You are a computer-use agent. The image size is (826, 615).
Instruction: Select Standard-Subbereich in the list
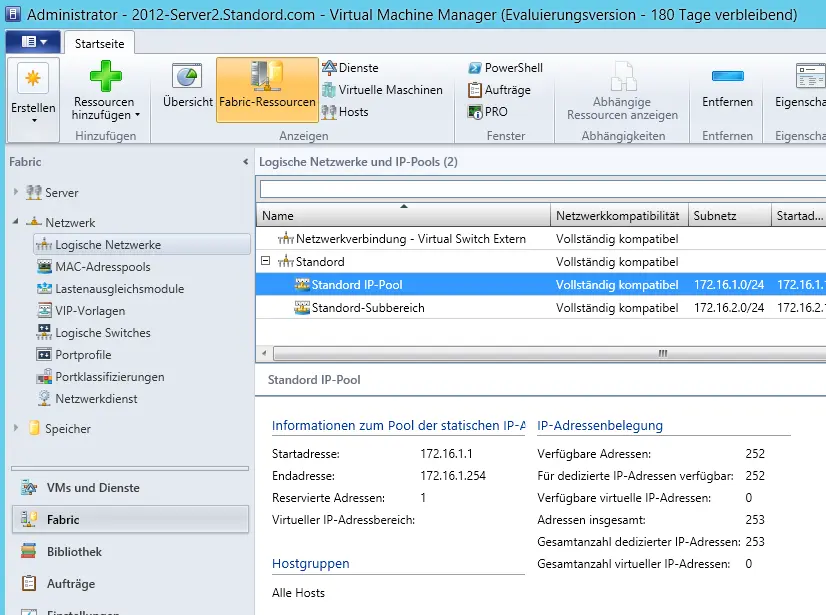(x=367, y=308)
